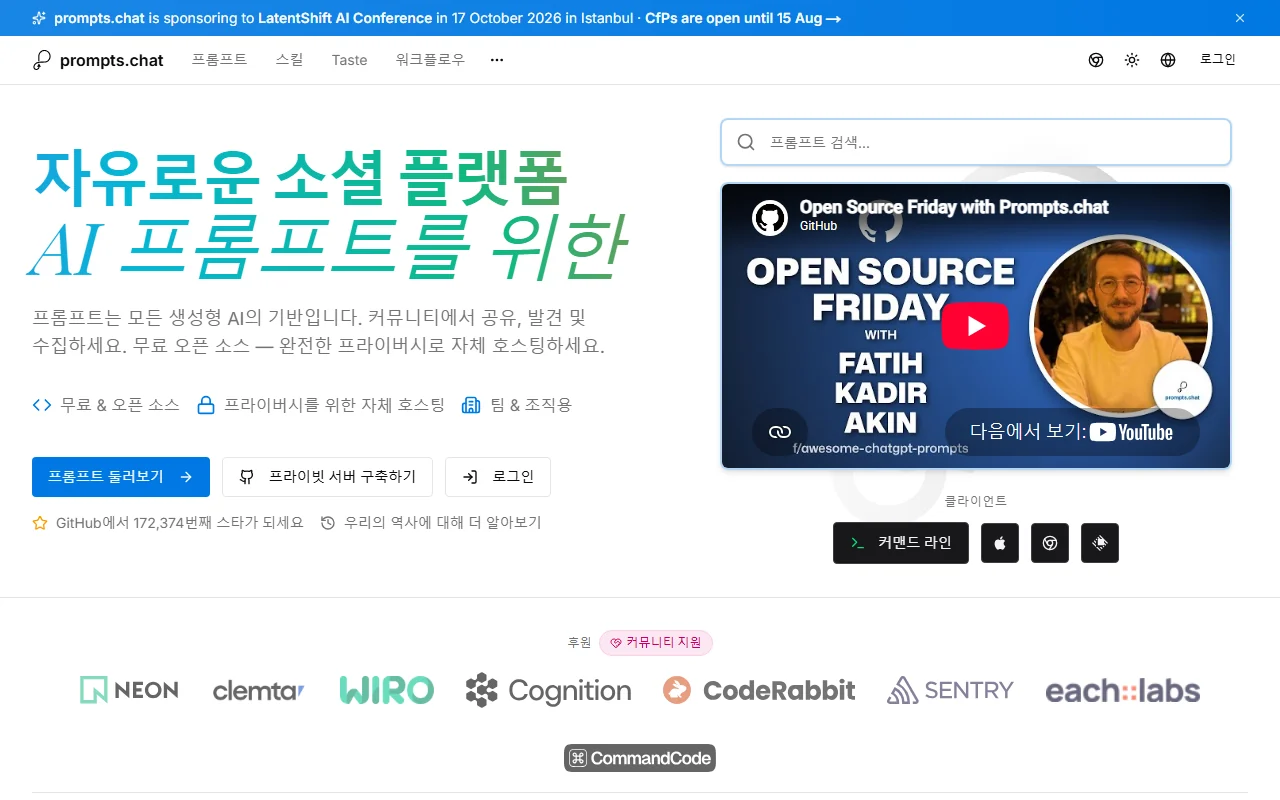
Task: Click the prompts.chat watermark badge on video
Action: (x=1182, y=390)
